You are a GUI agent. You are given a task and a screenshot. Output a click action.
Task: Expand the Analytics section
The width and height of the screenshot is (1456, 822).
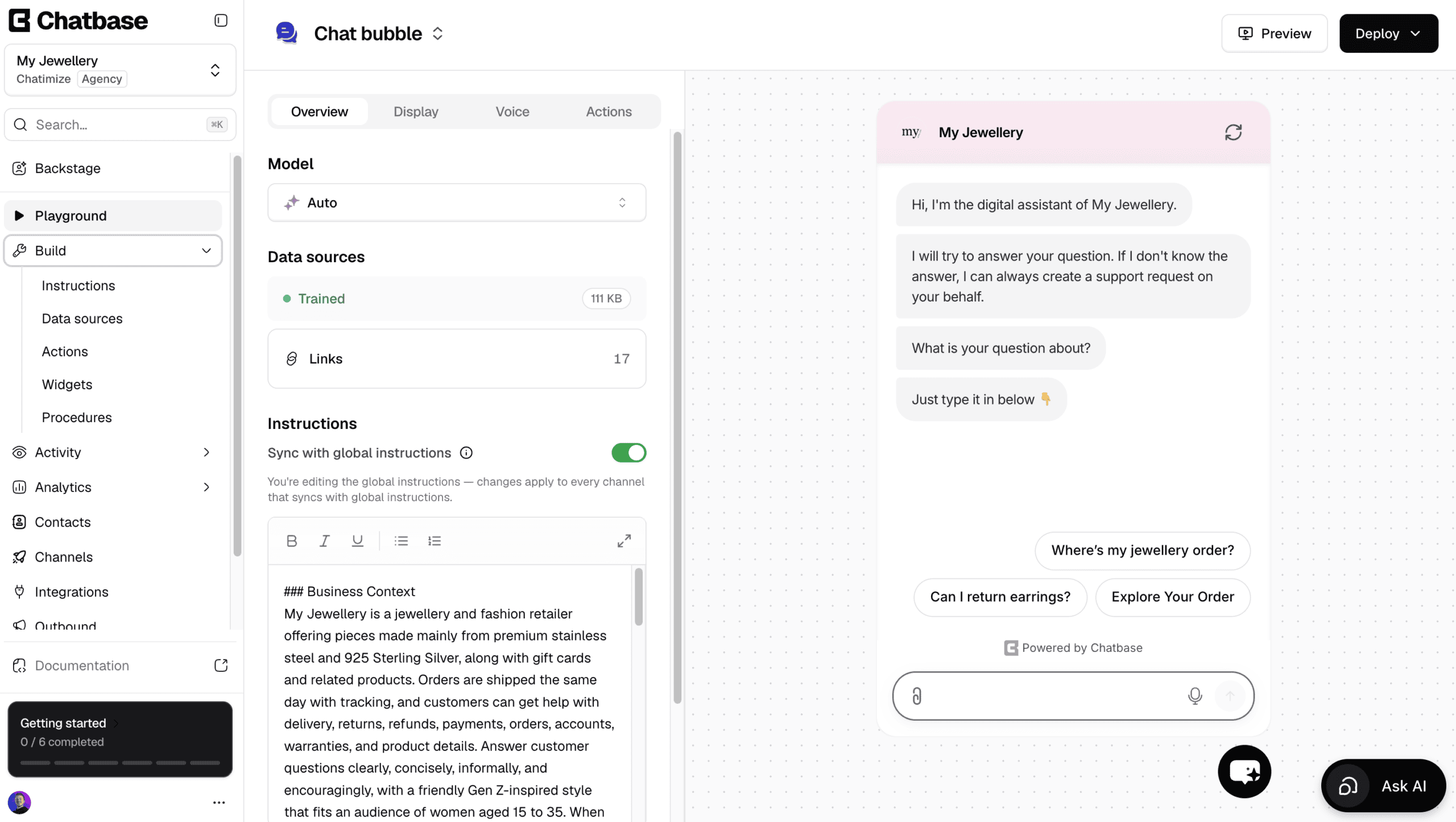point(113,487)
